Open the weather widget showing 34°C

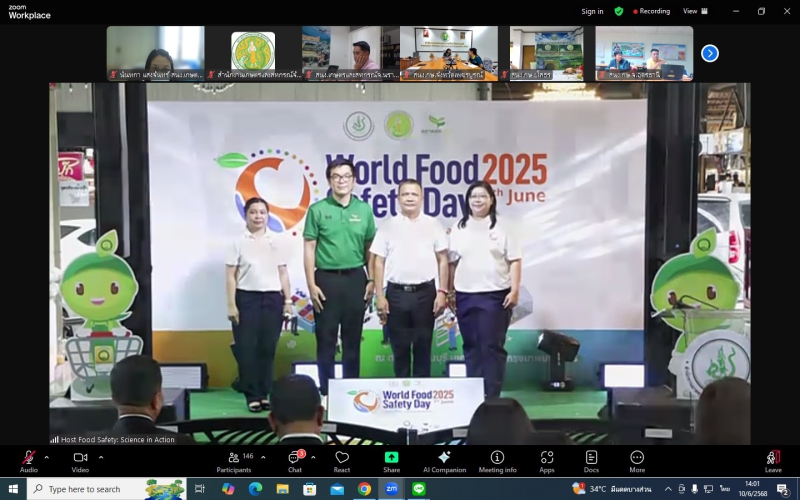point(612,489)
